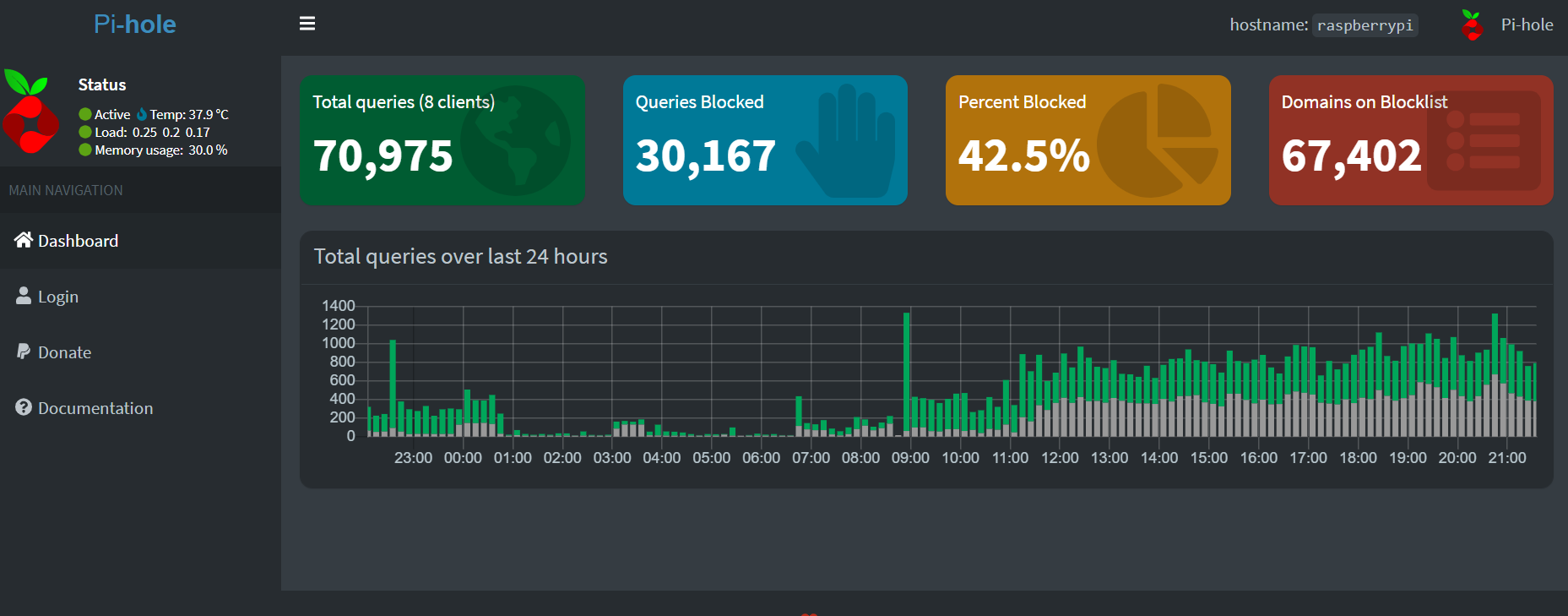The height and width of the screenshot is (616, 1568).
Task: Click the 'MAIN NAVIGATION' header label
Action: (x=66, y=190)
